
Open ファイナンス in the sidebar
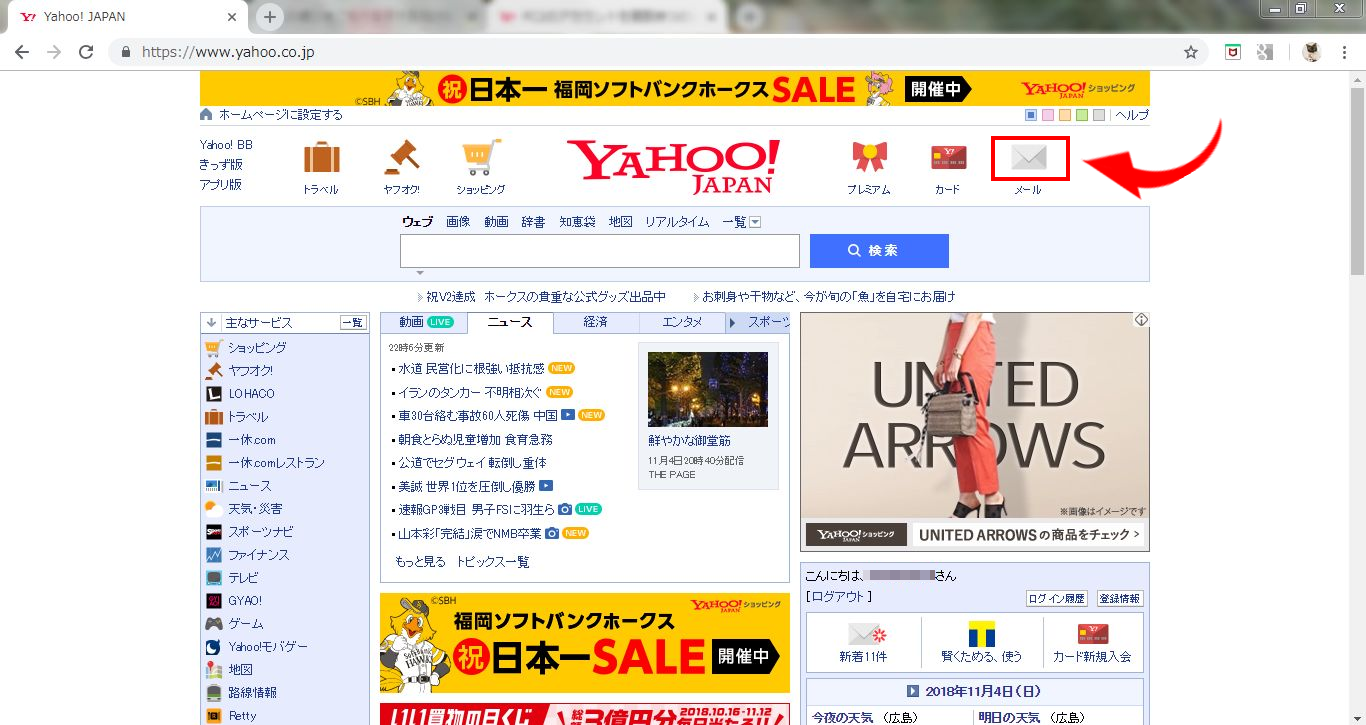(258, 555)
